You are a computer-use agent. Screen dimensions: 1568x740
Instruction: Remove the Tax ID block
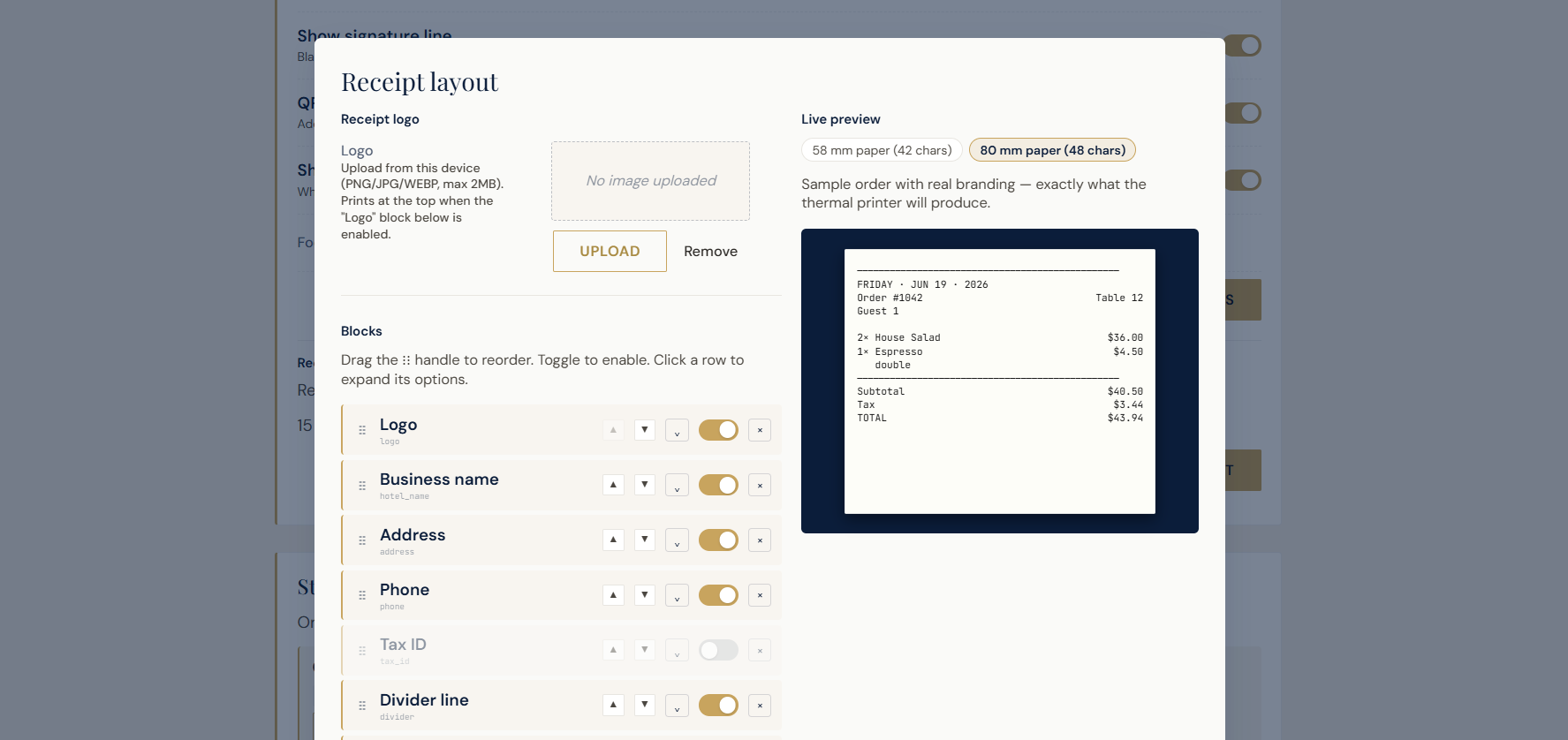pos(760,650)
